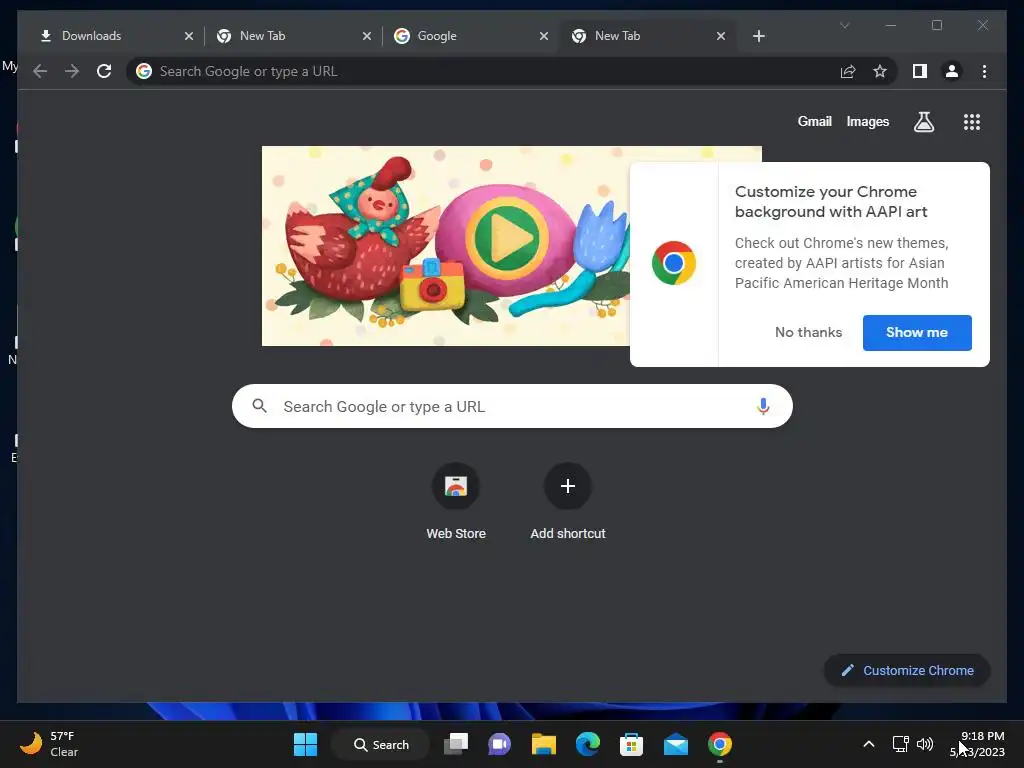Close the rightmost New Tab

click(x=720, y=36)
